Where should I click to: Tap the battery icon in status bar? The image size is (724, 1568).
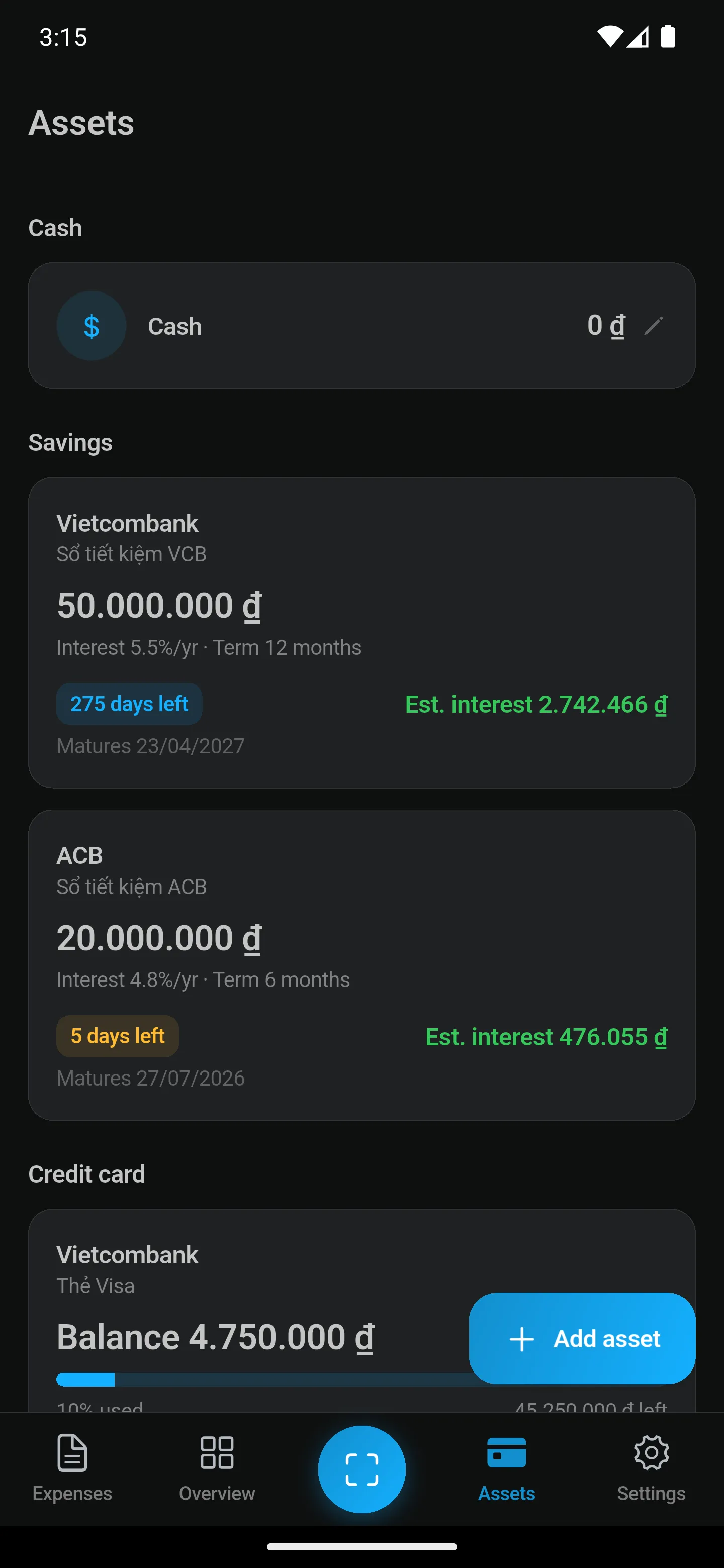(668, 37)
